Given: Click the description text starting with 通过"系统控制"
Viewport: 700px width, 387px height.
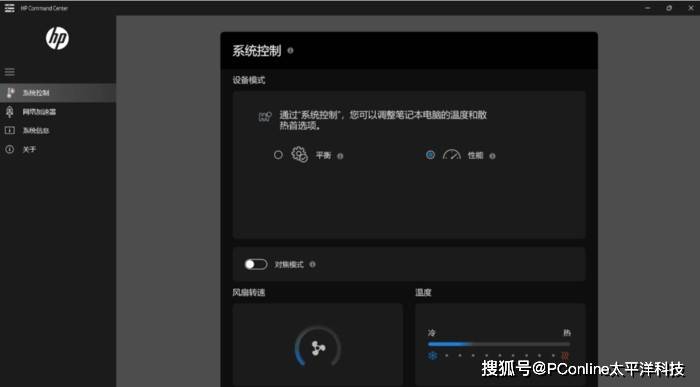Looking at the screenshot, I should coord(383,120).
